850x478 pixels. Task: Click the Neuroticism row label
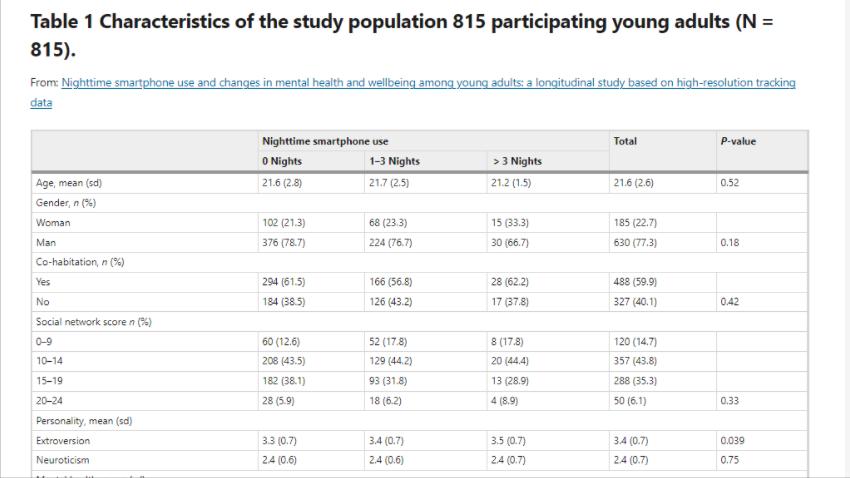coord(62,460)
